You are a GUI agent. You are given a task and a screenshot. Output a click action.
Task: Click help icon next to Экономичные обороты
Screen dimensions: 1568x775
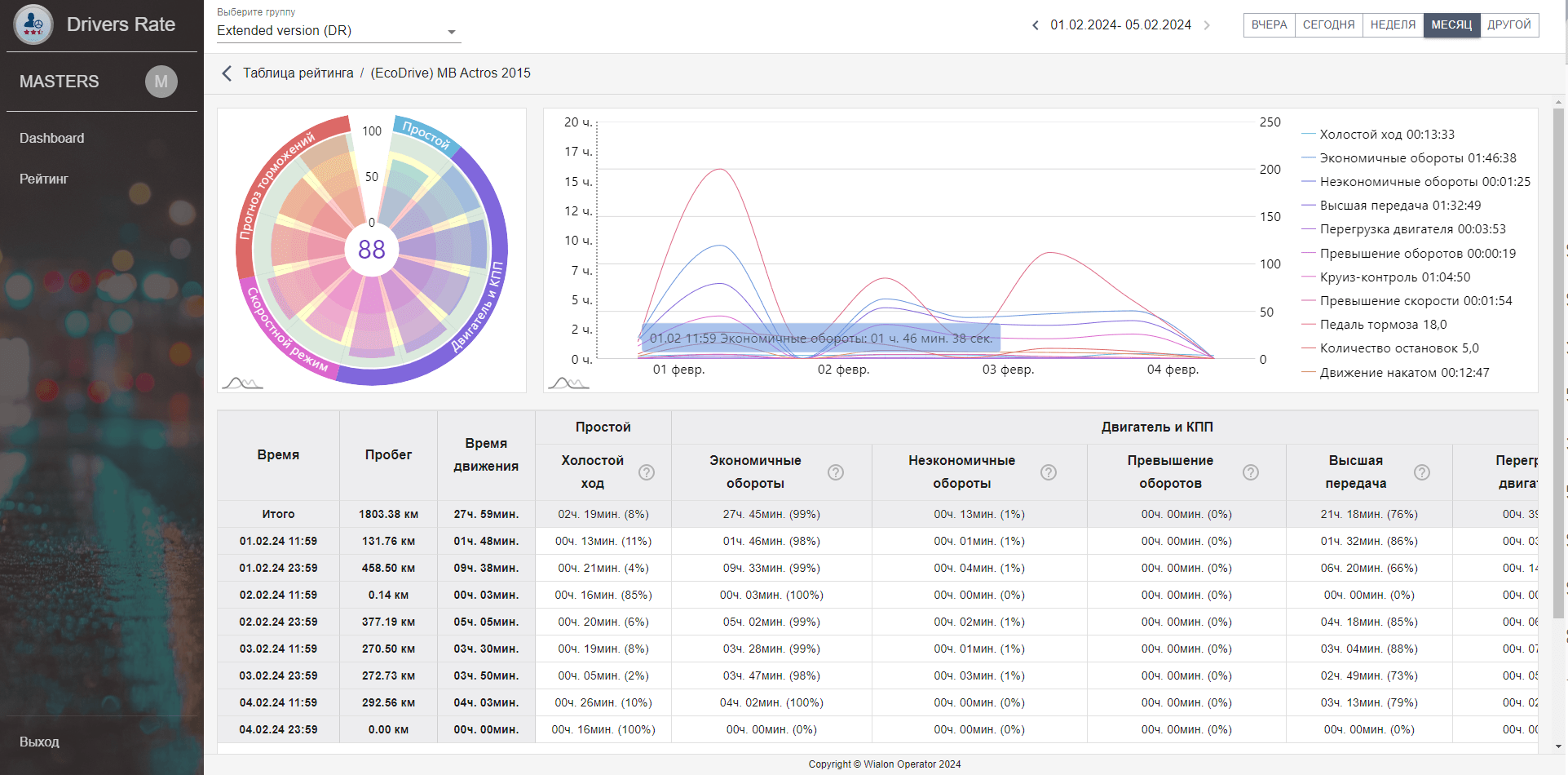[836, 472]
